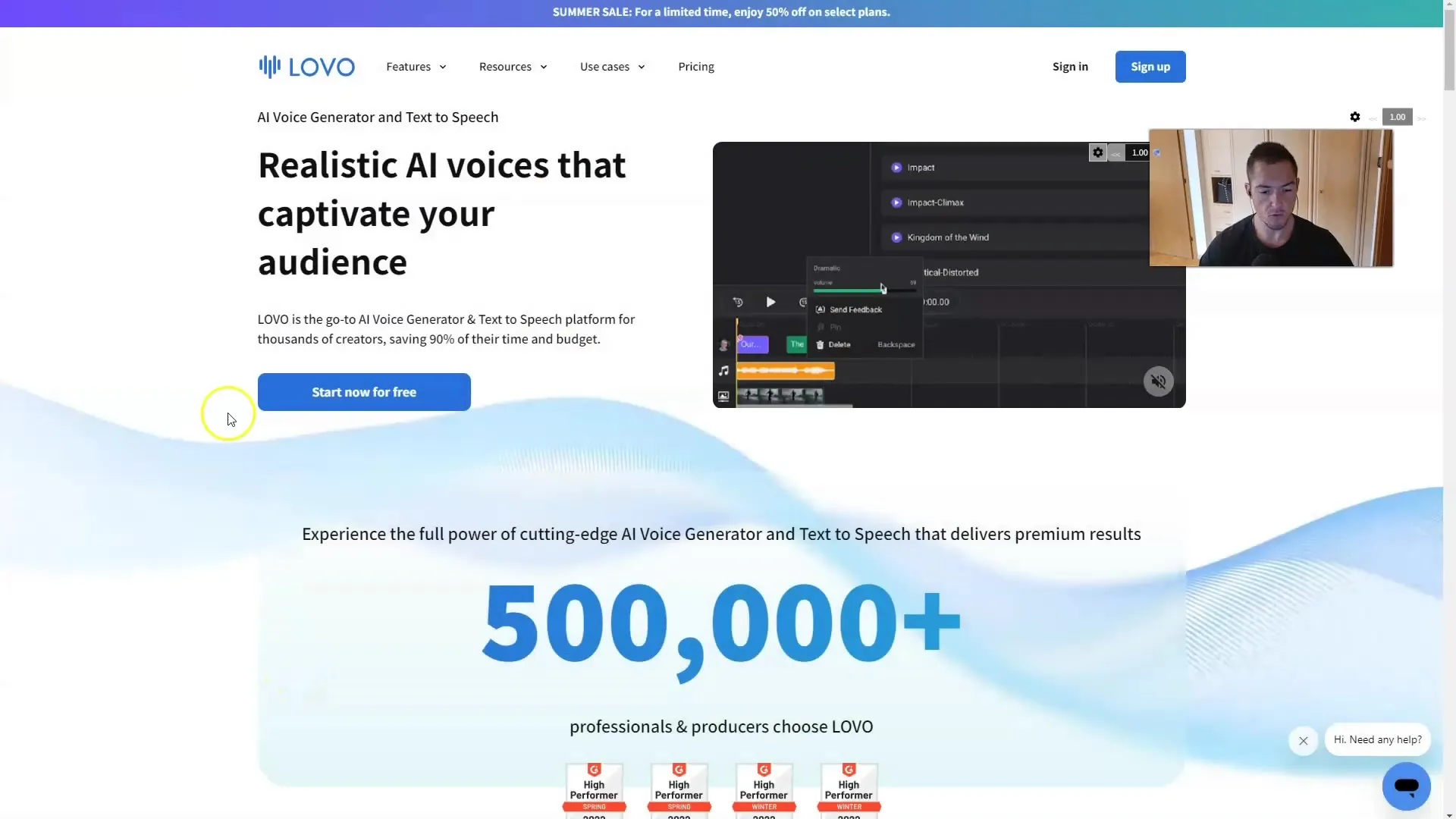Open the Resources dropdown menu
This screenshot has height=819, width=1456.
(513, 67)
